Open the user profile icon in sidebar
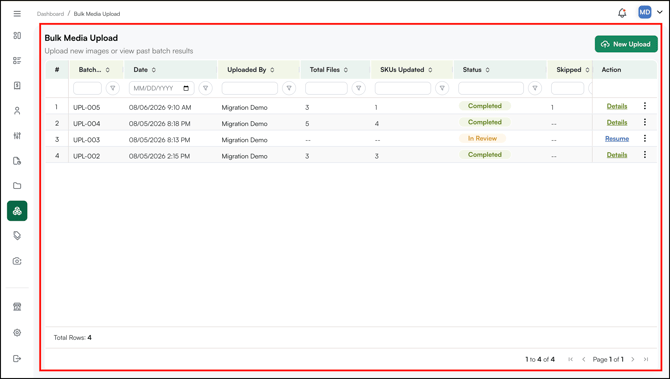The width and height of the screenshot is (670, 379). point(17,111)
